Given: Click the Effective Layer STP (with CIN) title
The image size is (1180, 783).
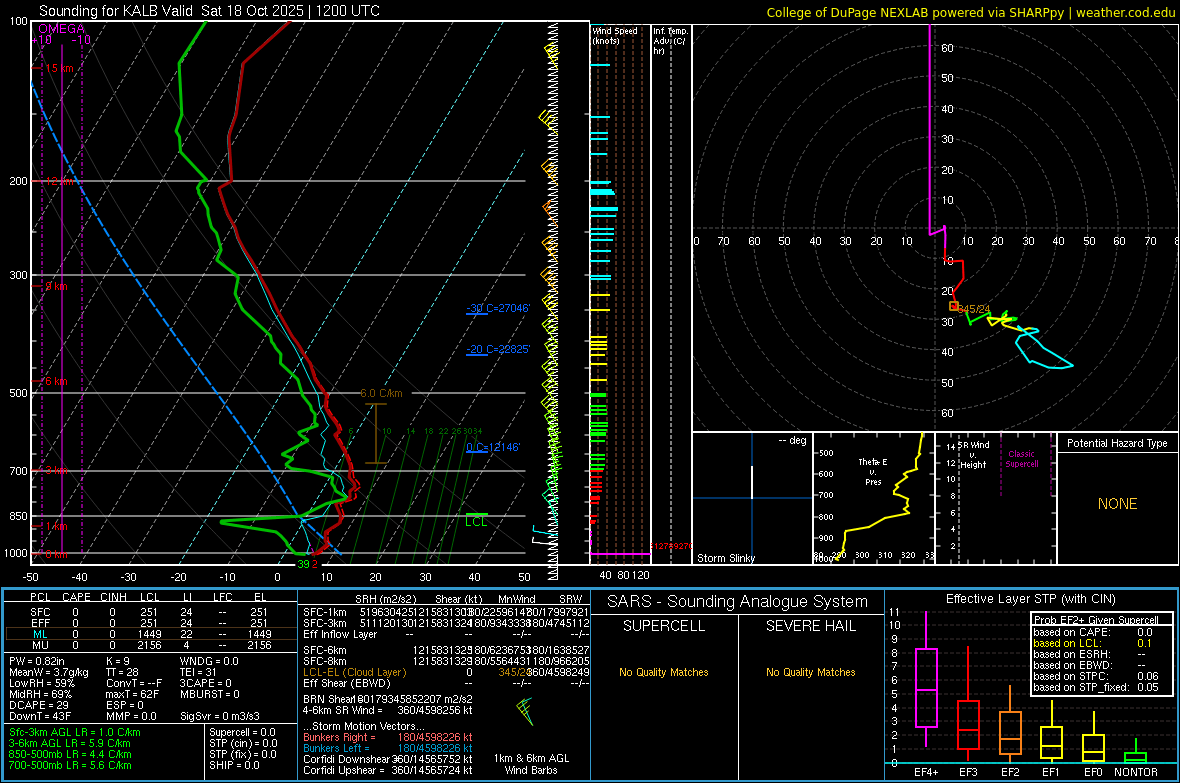Looking at the screenshot, I should pos(1030,599).
